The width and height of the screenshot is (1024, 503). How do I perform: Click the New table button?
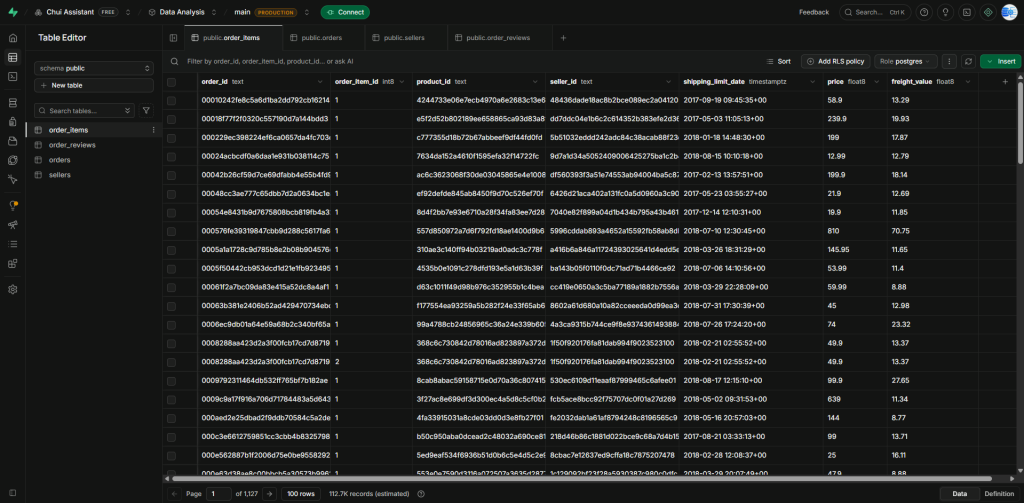tap(93, 86)
